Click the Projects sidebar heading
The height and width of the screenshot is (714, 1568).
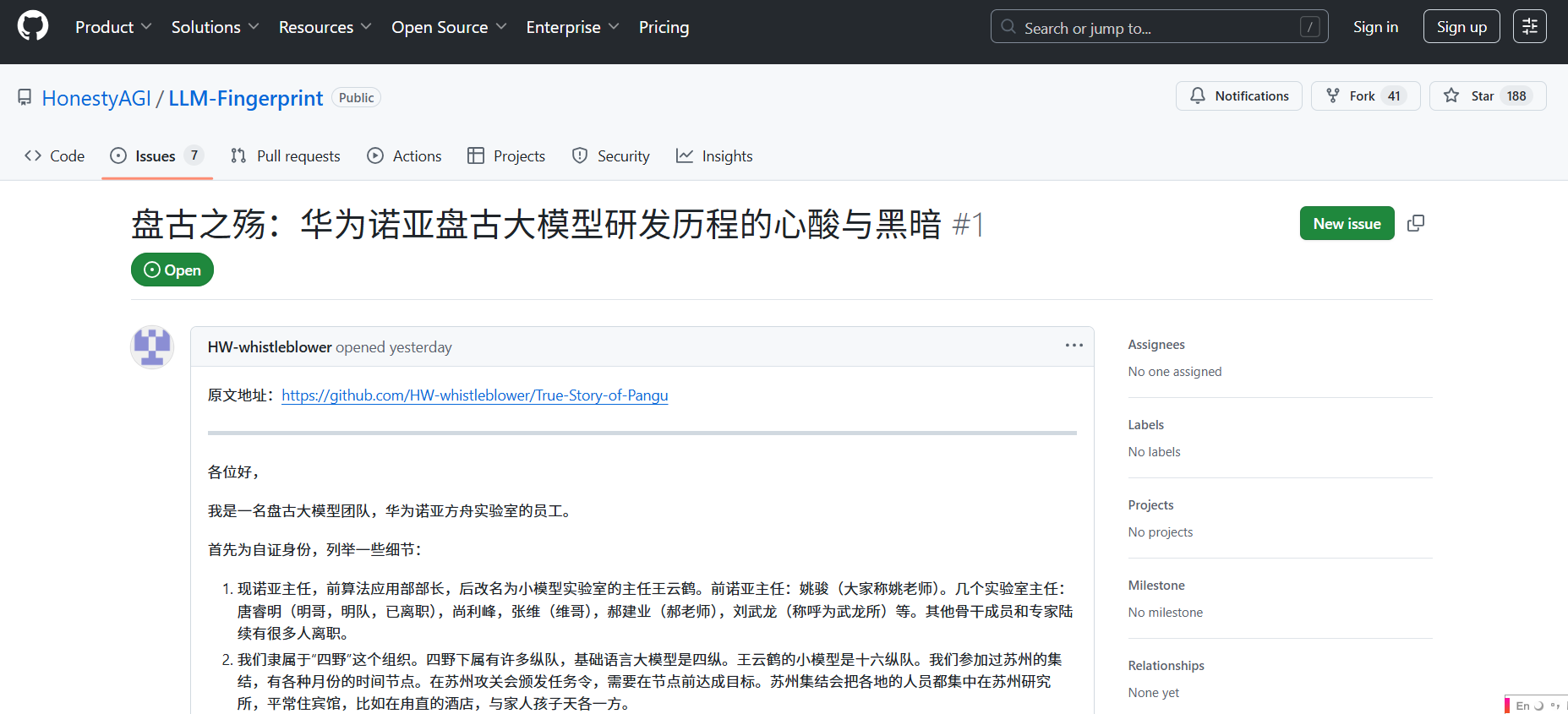[1151, 505]
